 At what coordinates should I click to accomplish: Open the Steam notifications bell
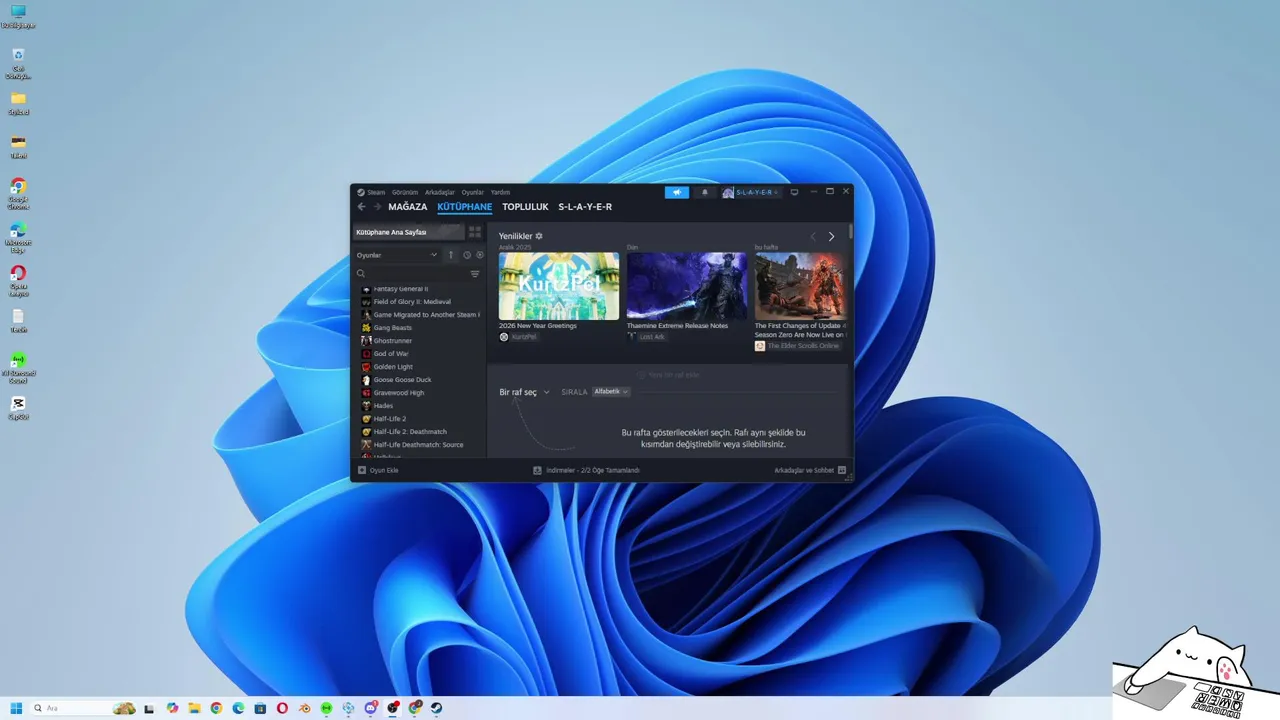click(704, 192)
